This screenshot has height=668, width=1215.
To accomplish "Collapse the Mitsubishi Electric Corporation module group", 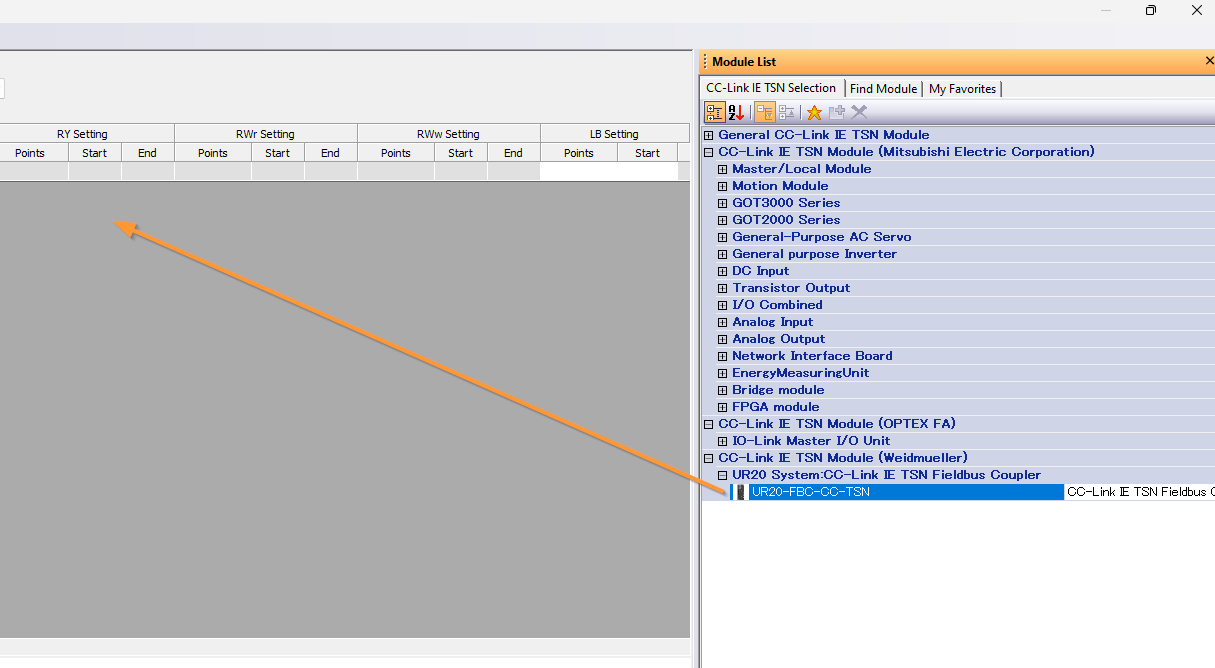I will 709,152.
